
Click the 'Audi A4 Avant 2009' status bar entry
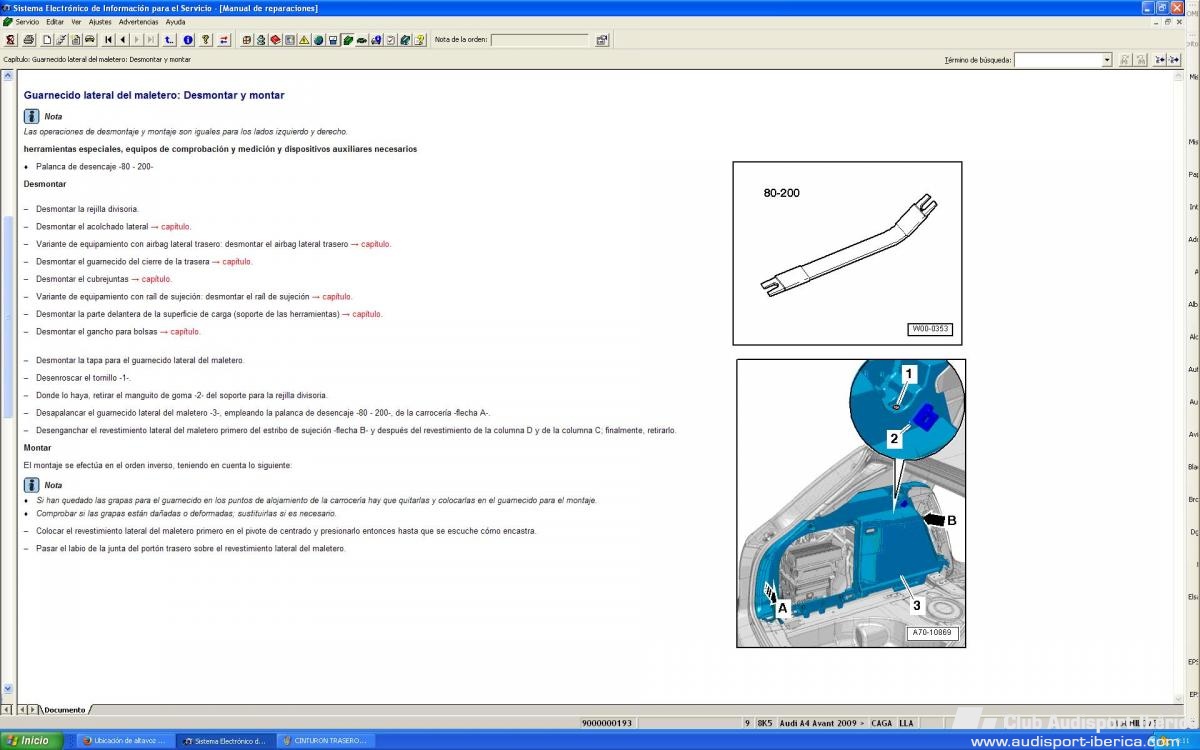[823, 723]
